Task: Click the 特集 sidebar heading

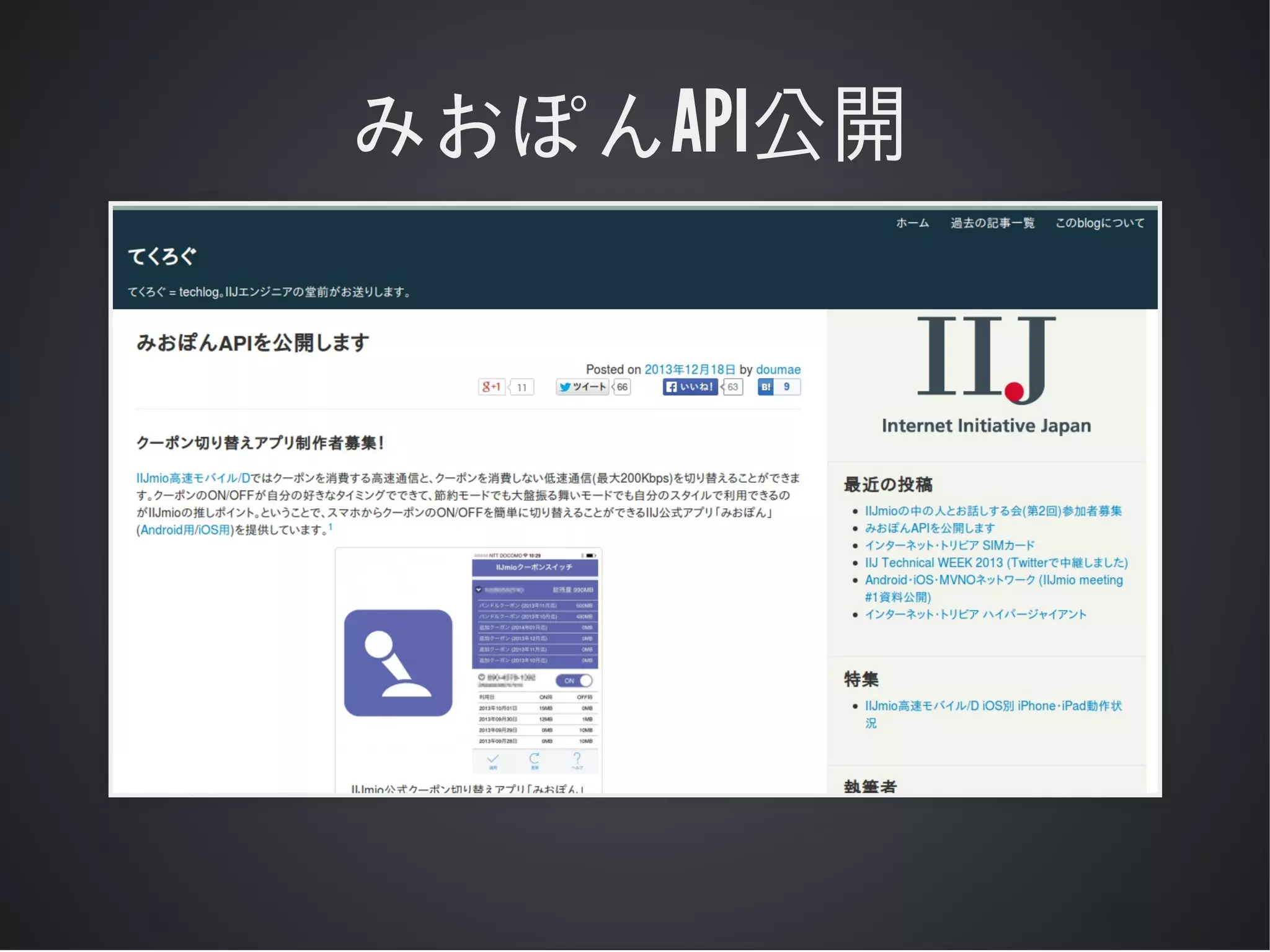Action: tap(861, 679)
